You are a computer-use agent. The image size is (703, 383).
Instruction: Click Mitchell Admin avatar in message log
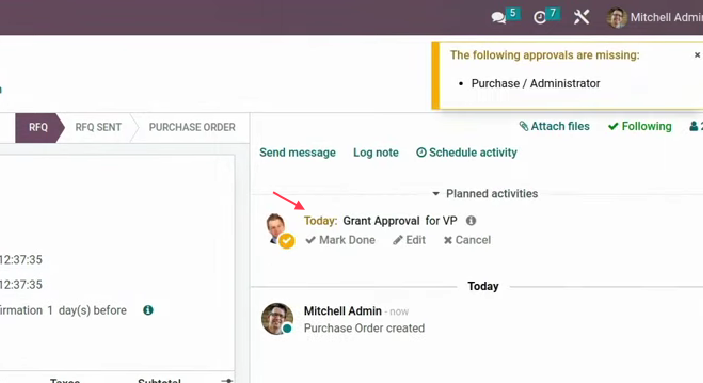(x=277, y=319)
